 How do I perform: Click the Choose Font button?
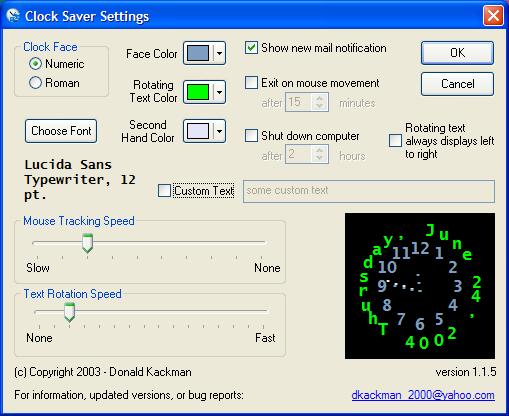click(x=61, y=131)
